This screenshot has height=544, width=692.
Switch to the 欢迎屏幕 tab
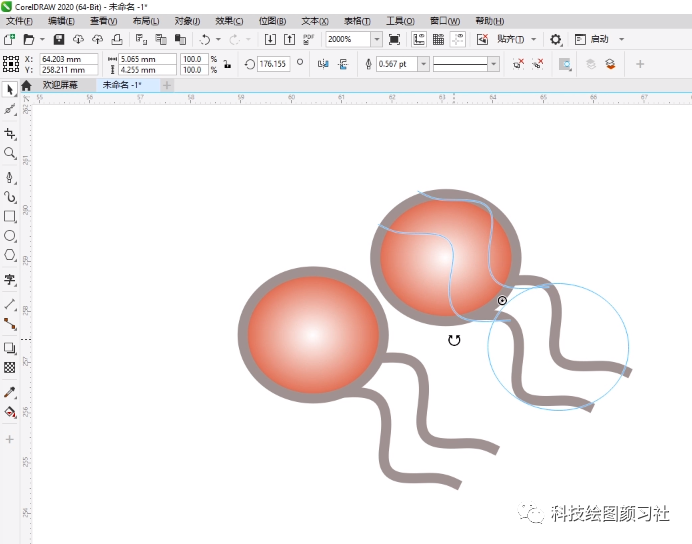[x=60, y=85]
